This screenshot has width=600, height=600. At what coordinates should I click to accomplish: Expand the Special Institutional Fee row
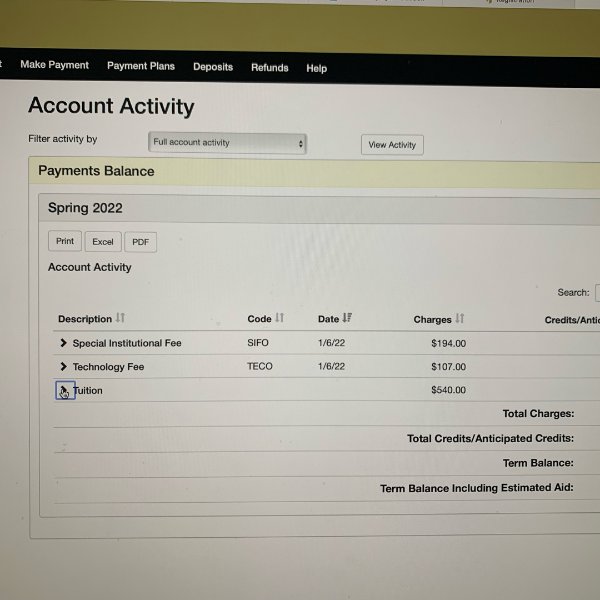(64, 343)
